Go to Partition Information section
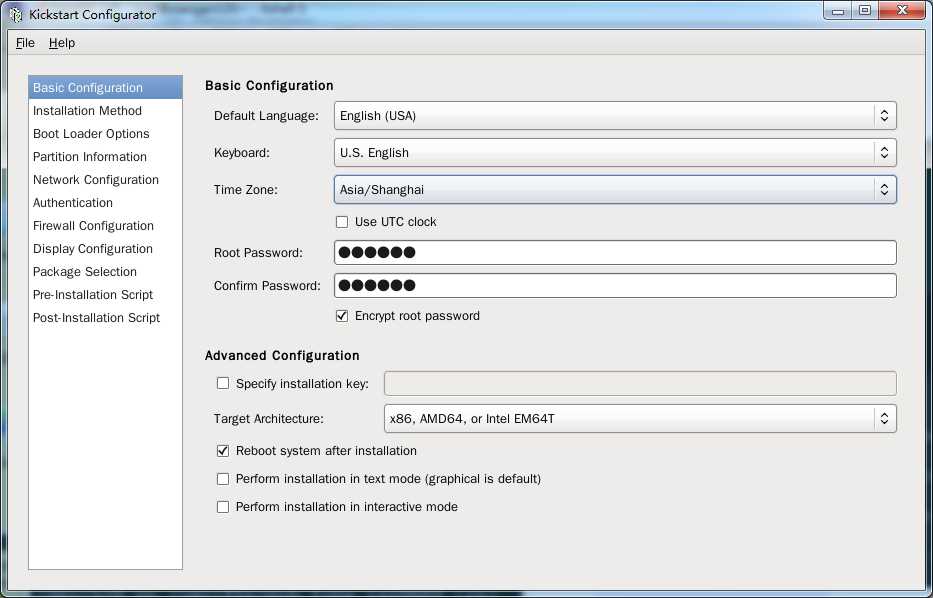Image resolution: width=933 pixels, height=598 pixels. pyautogui.click(x=105, y=156)
